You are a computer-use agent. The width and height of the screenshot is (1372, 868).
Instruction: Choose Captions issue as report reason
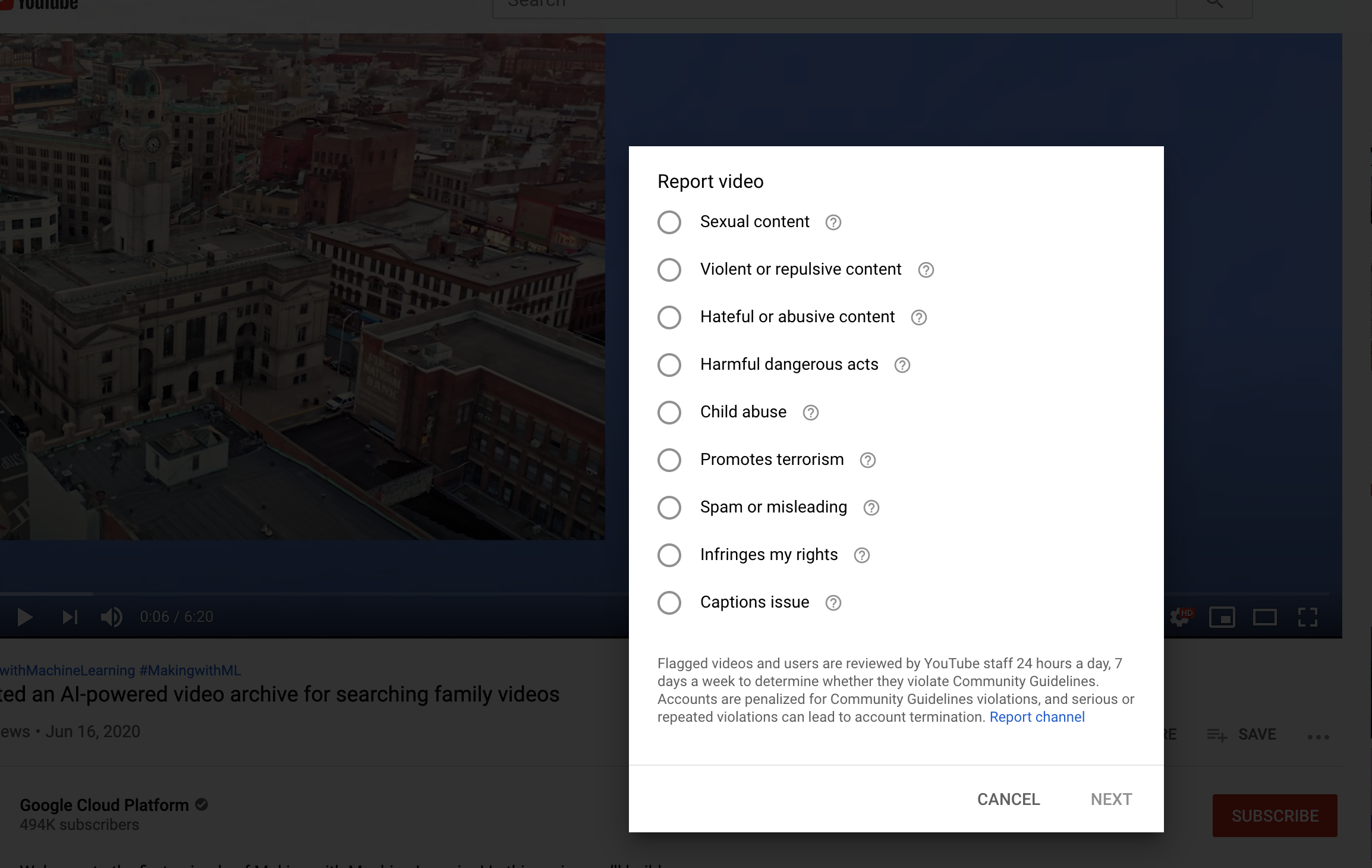(669, 602)
